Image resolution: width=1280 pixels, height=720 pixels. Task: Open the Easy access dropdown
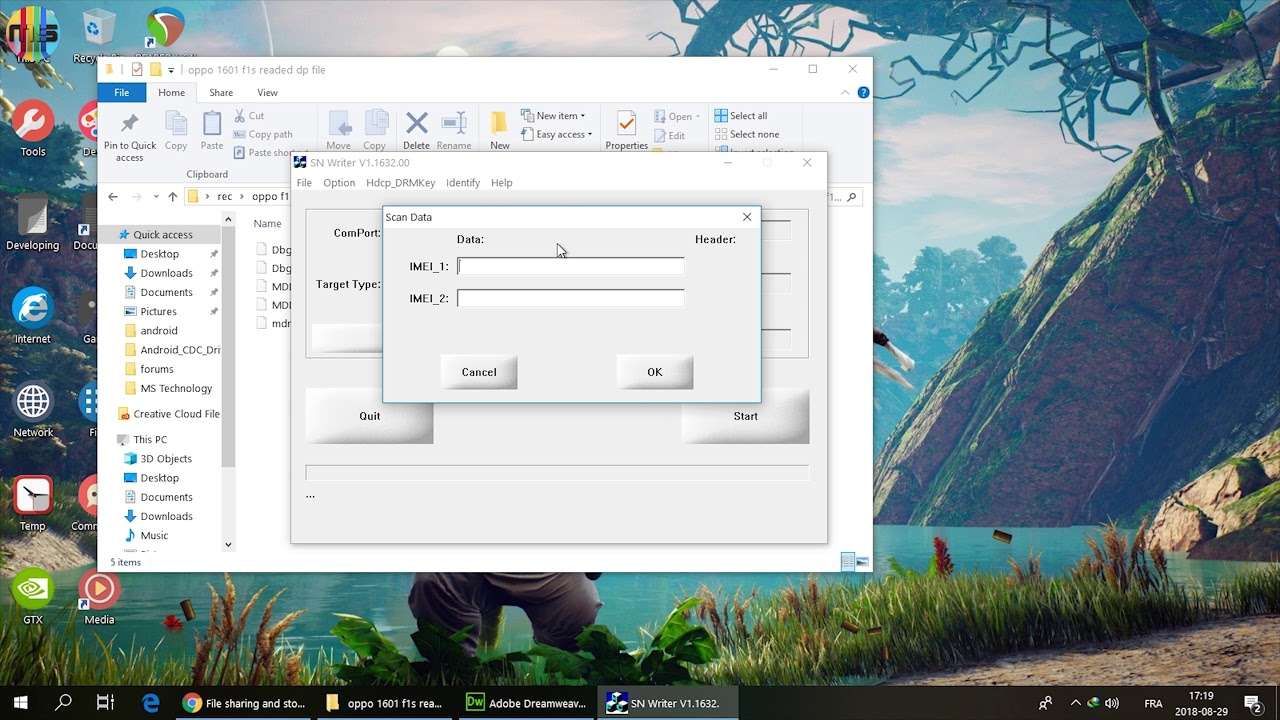coord(563,135)
